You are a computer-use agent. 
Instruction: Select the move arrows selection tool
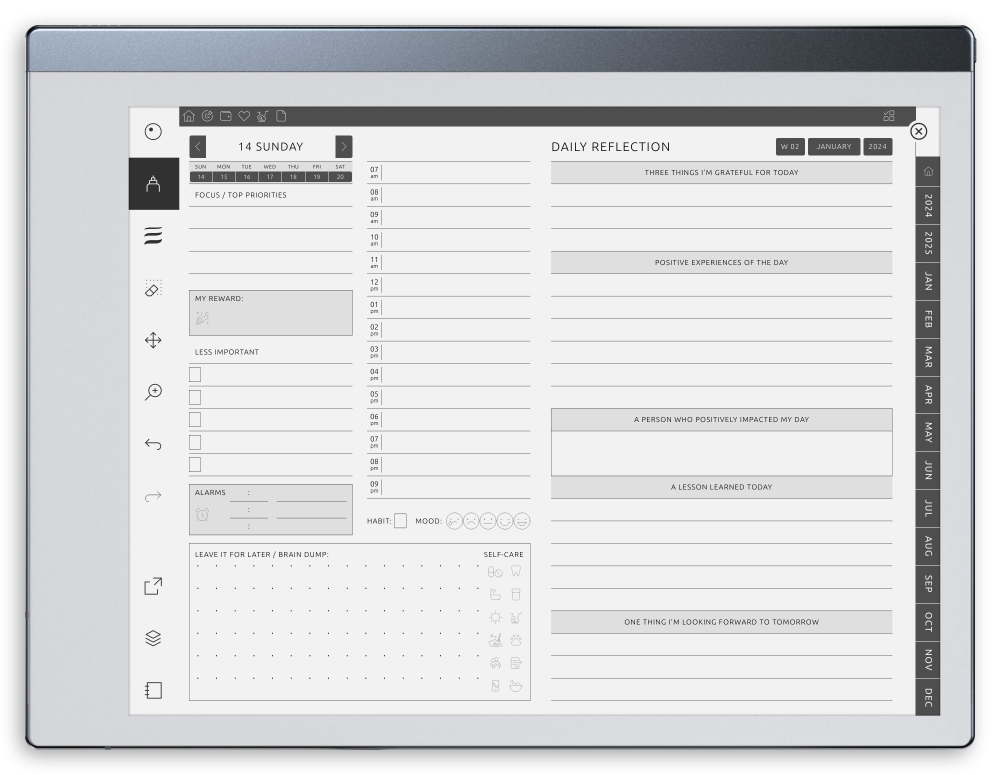(x=154, y=340)
